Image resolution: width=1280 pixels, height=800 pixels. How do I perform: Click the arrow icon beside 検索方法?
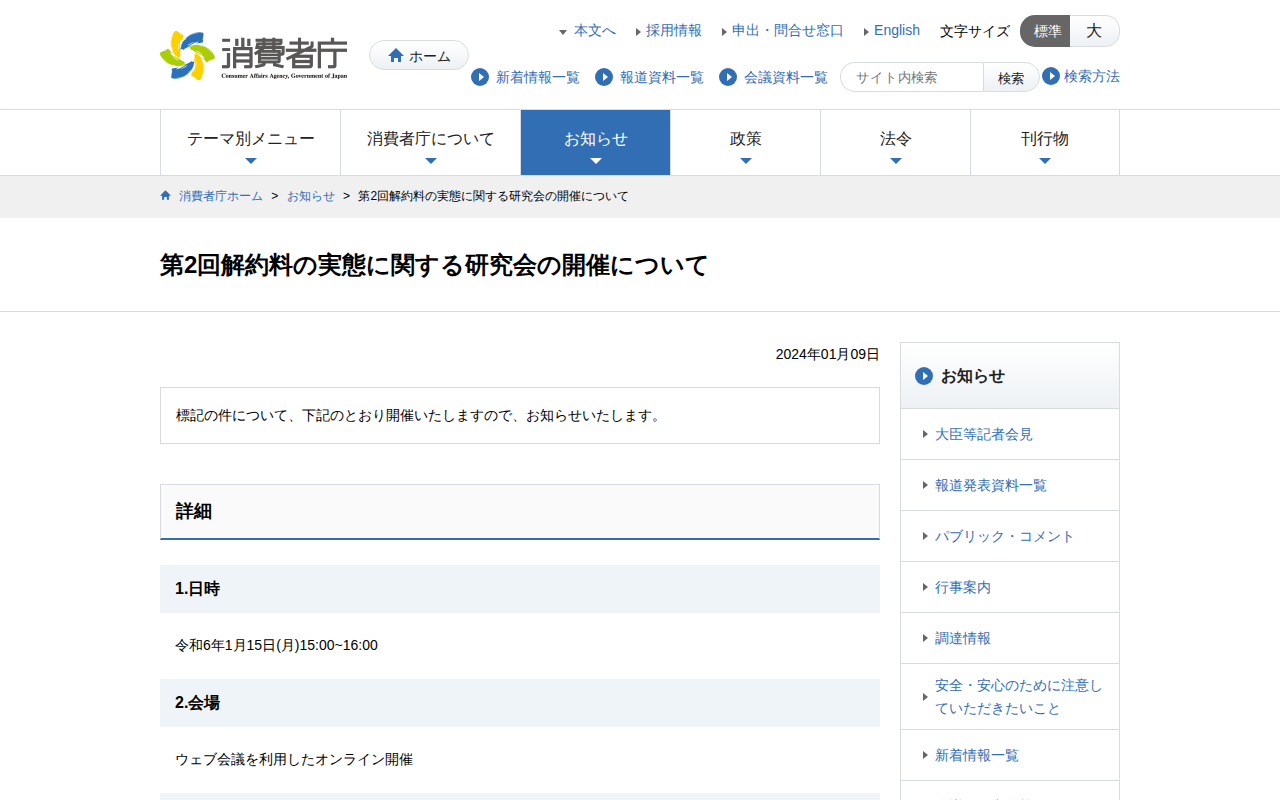pos(1051,76)
